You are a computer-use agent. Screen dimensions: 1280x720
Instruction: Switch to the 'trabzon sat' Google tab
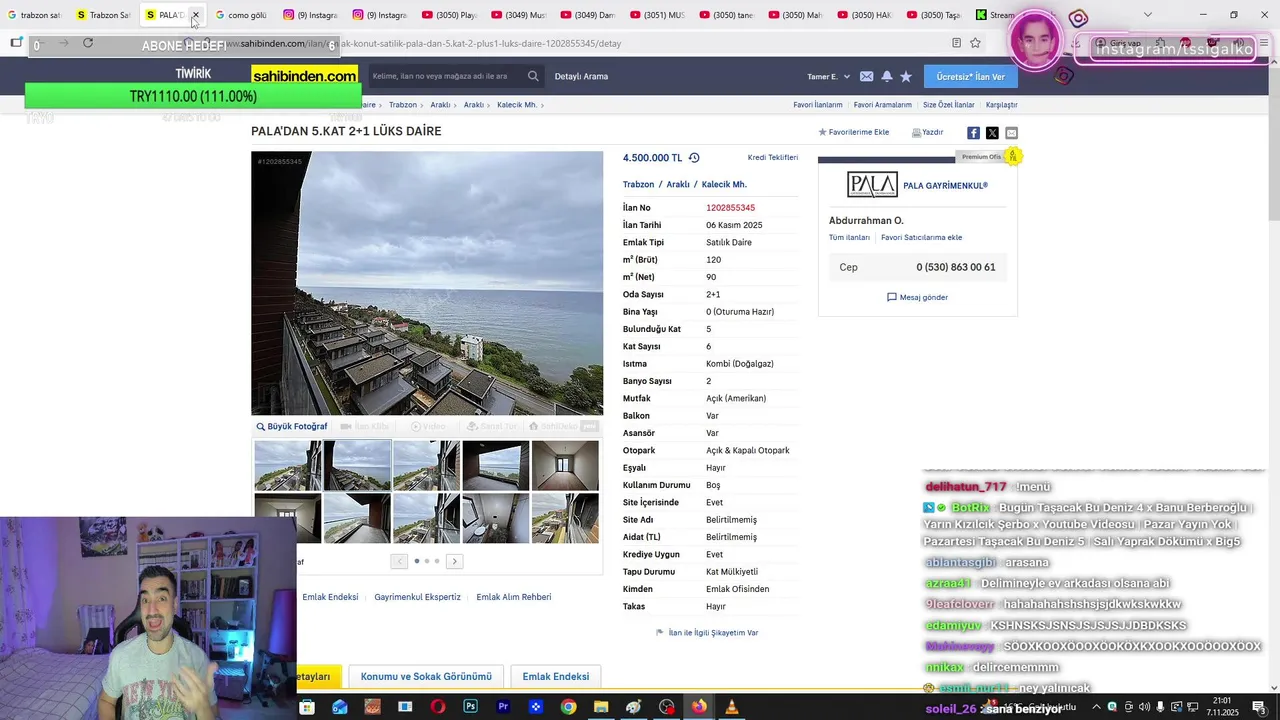[34, 15]
